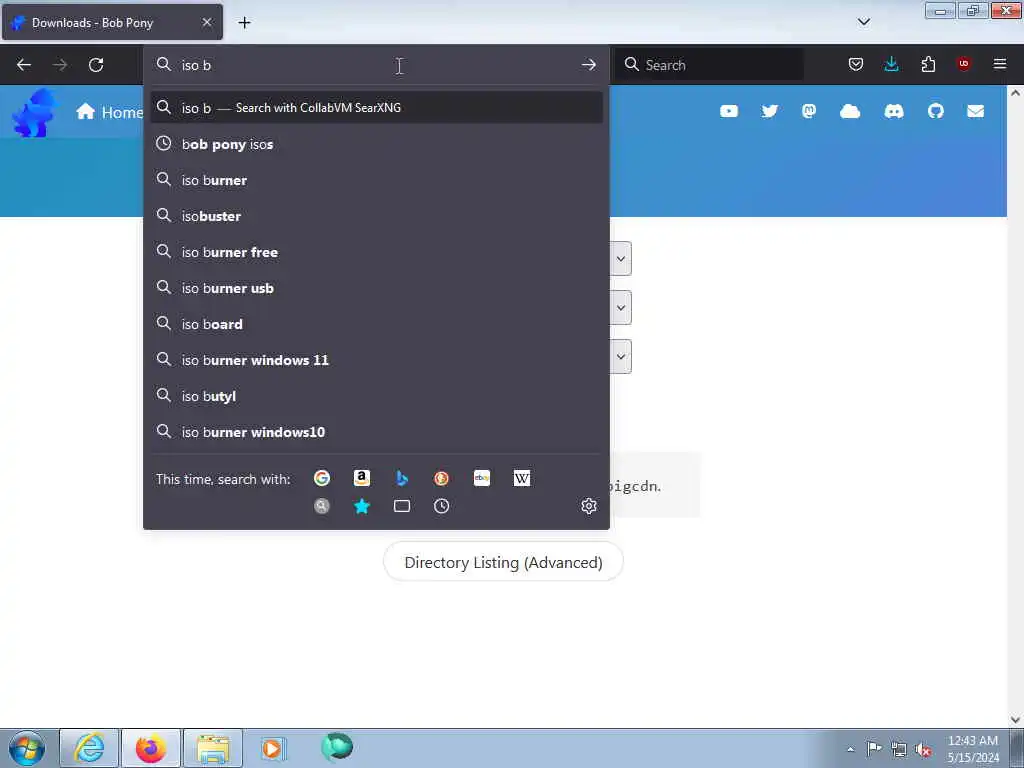1024x768 pixels.
Task: Search open tabs with the tab icon
Action: (x=402, y=506)
